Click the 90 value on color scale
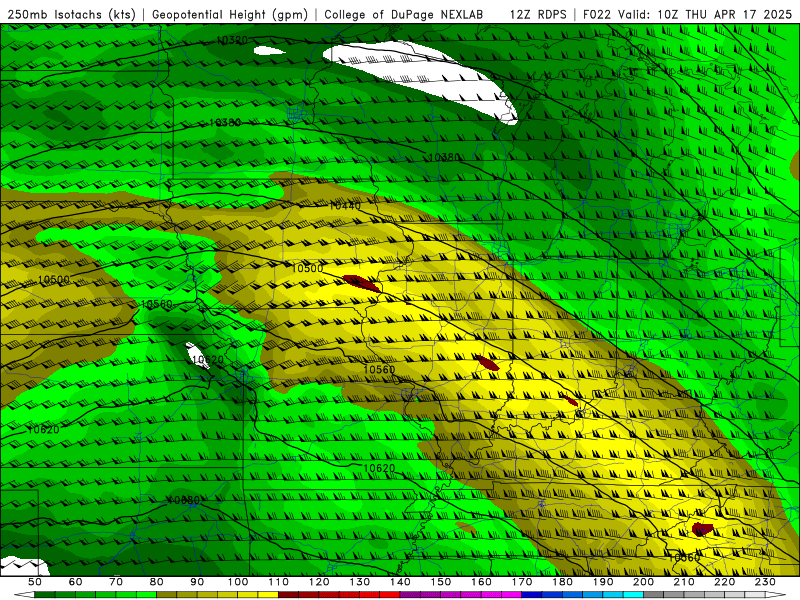800x600 pixels. coord(197,582)
